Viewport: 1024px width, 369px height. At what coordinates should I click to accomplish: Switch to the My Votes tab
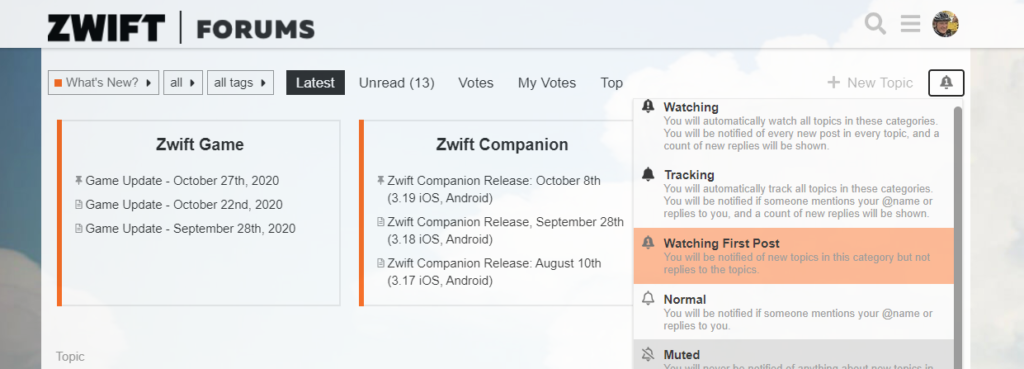[547, 83]
